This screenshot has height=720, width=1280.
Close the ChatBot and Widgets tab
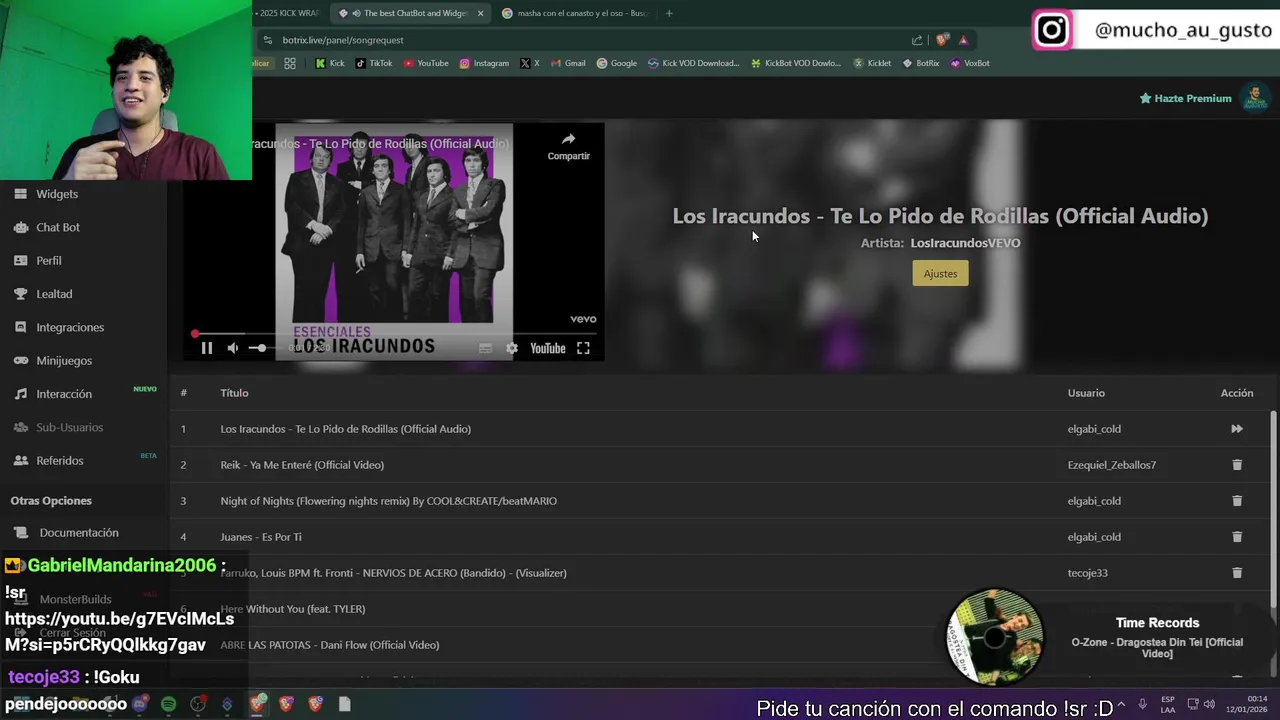pyautogui.click(x=481, y=13)
